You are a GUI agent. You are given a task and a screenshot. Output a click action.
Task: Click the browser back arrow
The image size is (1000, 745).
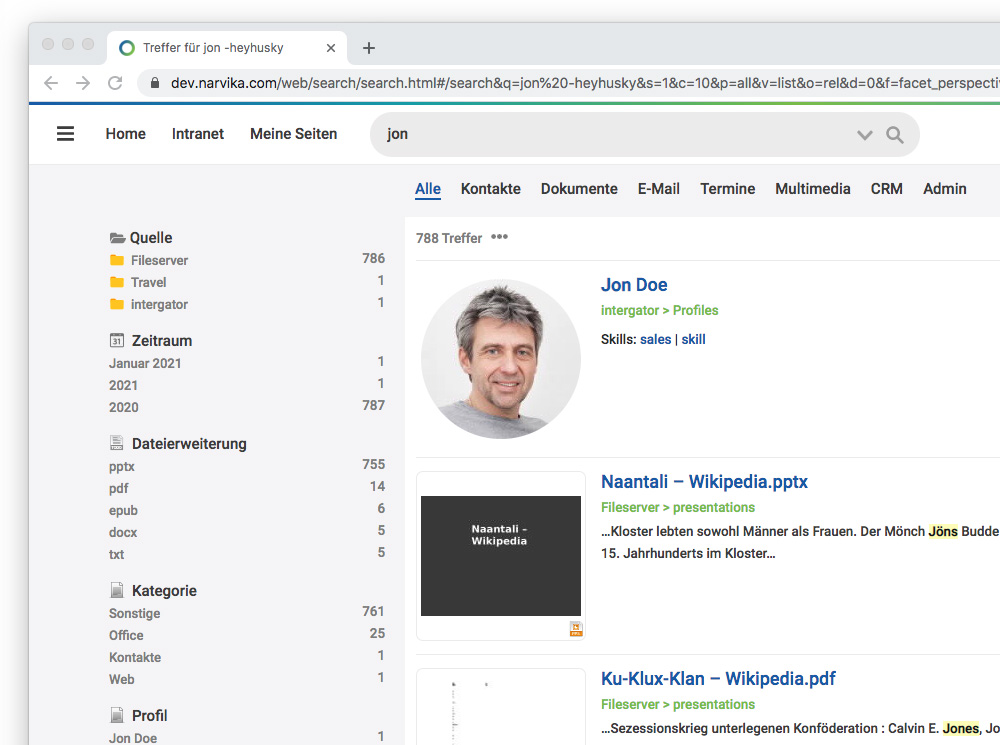pyautogui.click(x=51, y=83)
